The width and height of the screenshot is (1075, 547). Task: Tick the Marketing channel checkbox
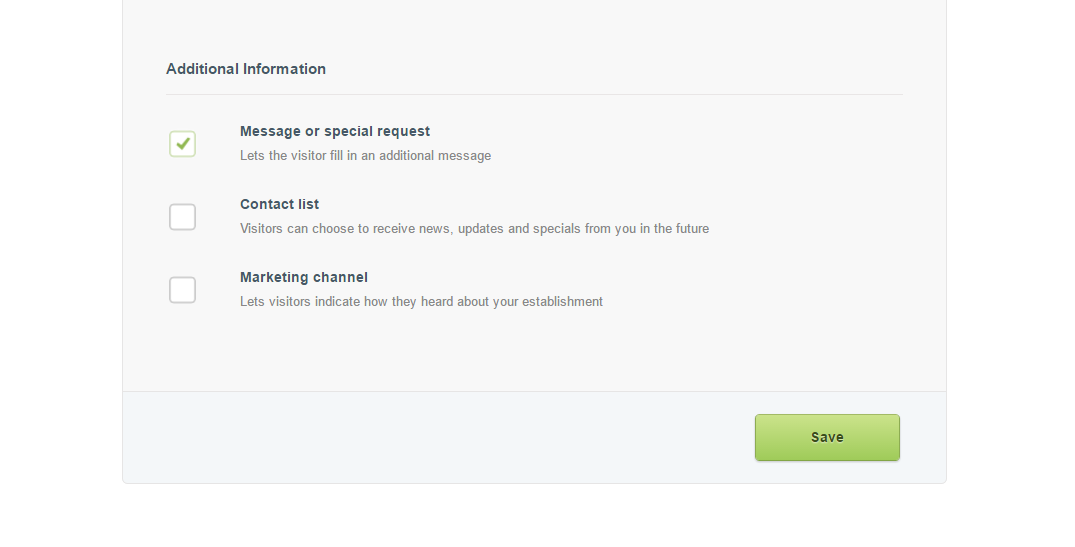pyautogui.click(x=182, y=290)
